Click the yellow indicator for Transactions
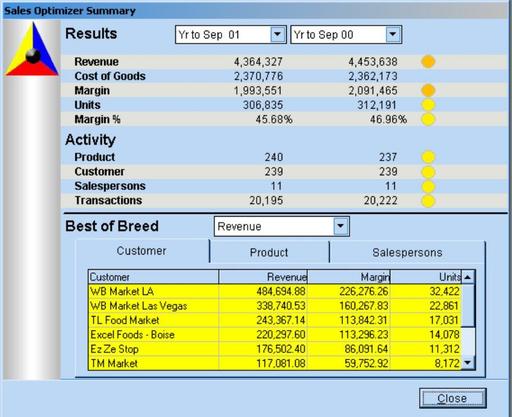Screen dimensions: 512x417 coord(428,201)
